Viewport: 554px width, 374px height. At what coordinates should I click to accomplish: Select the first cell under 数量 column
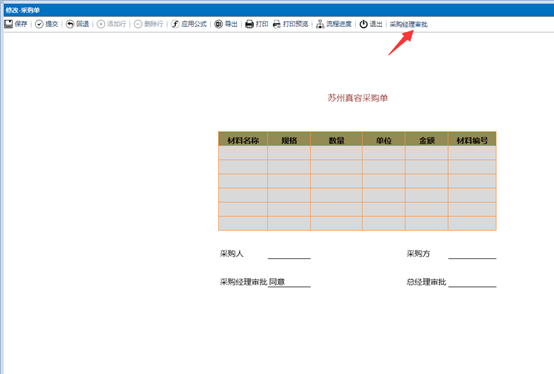tap(336, 153)
